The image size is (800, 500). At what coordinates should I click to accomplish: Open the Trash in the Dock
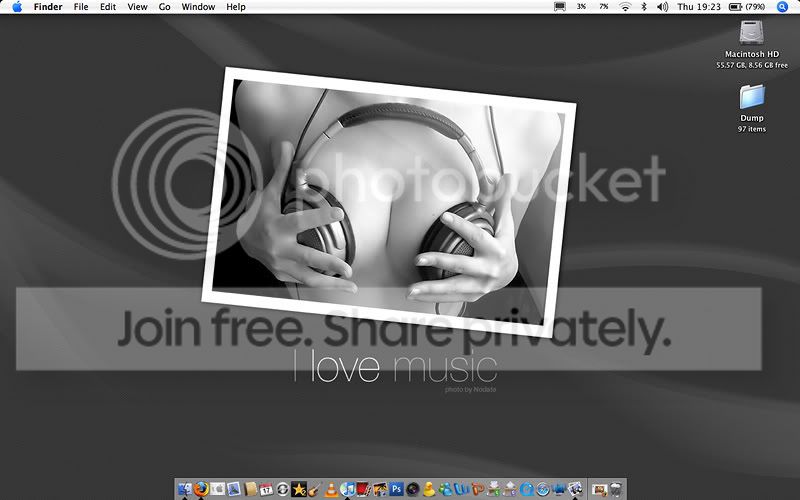pos(616,490)
